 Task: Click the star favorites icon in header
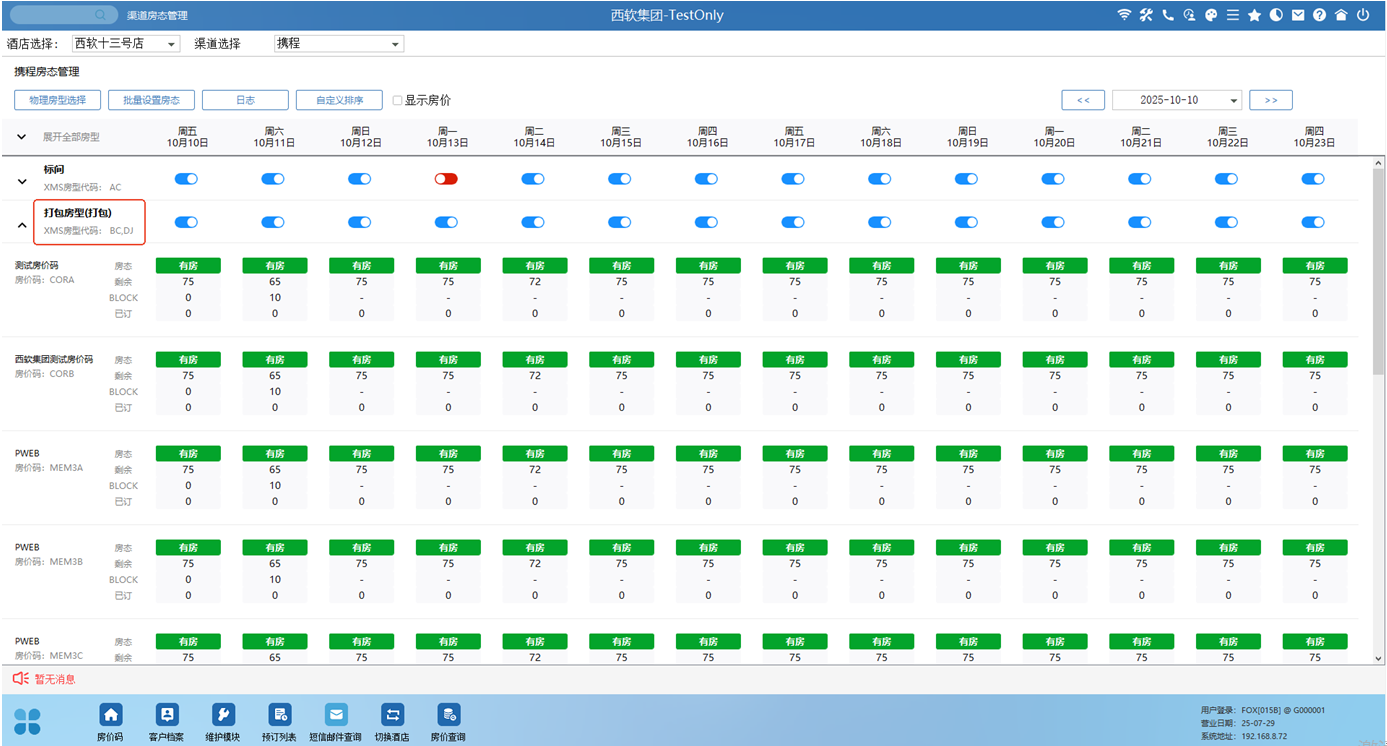[1254, 15]
